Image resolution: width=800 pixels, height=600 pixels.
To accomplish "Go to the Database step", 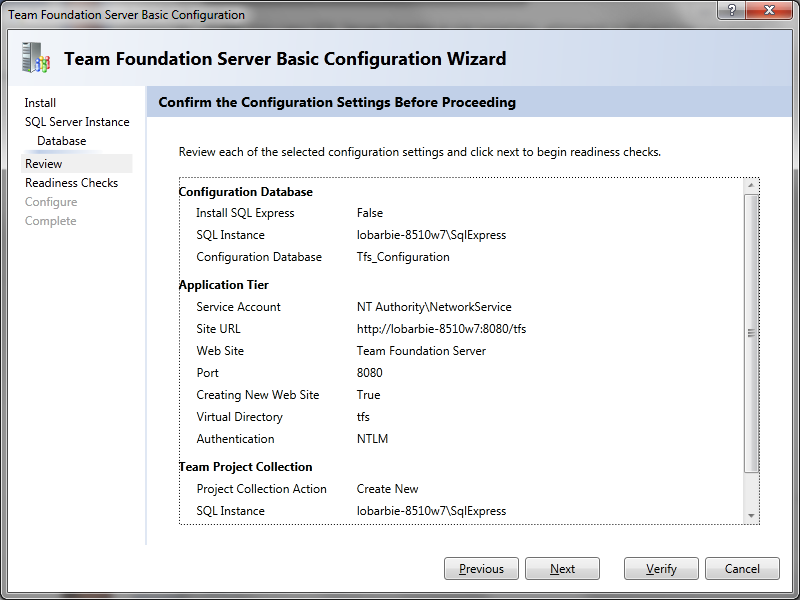I will (x=62, y=141).
